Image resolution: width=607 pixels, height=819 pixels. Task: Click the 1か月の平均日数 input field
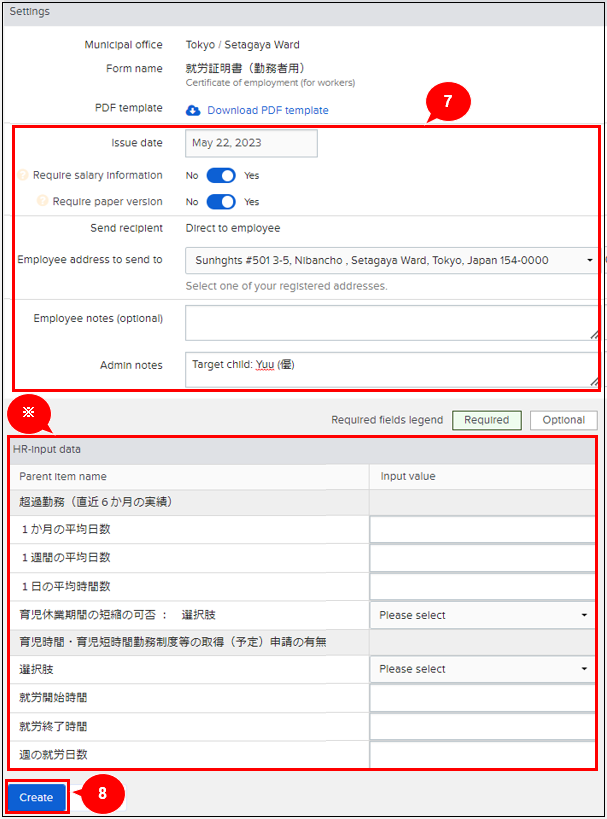(482, 530)
